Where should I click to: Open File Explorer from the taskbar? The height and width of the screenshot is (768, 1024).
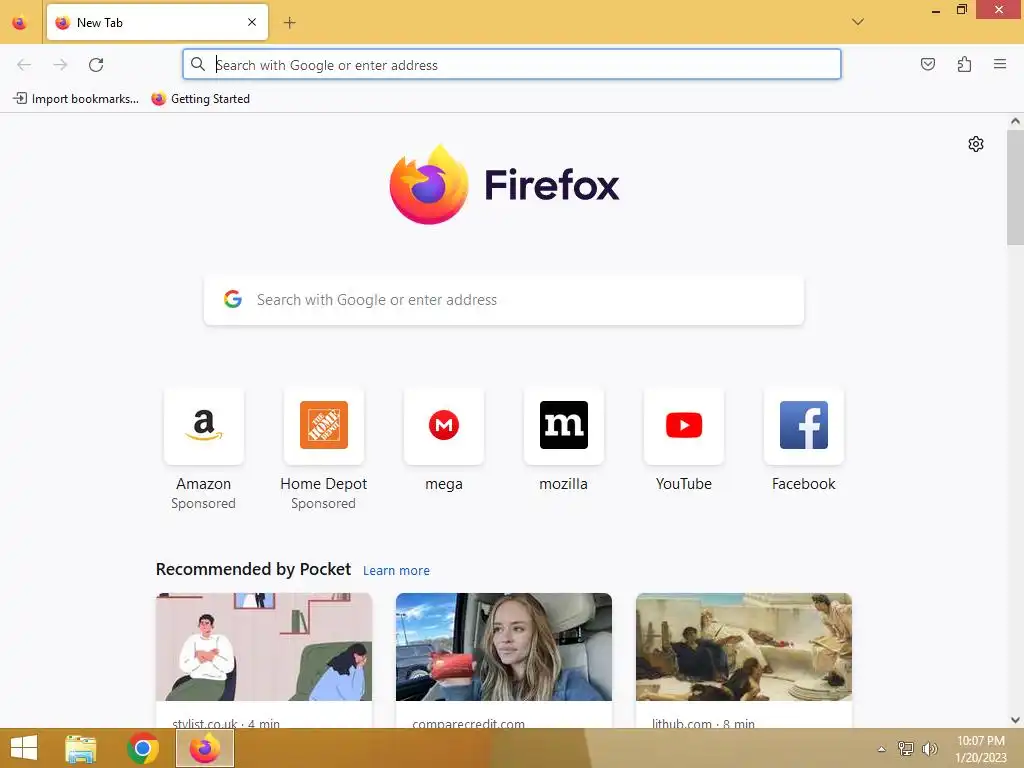[x=81, y=748]
